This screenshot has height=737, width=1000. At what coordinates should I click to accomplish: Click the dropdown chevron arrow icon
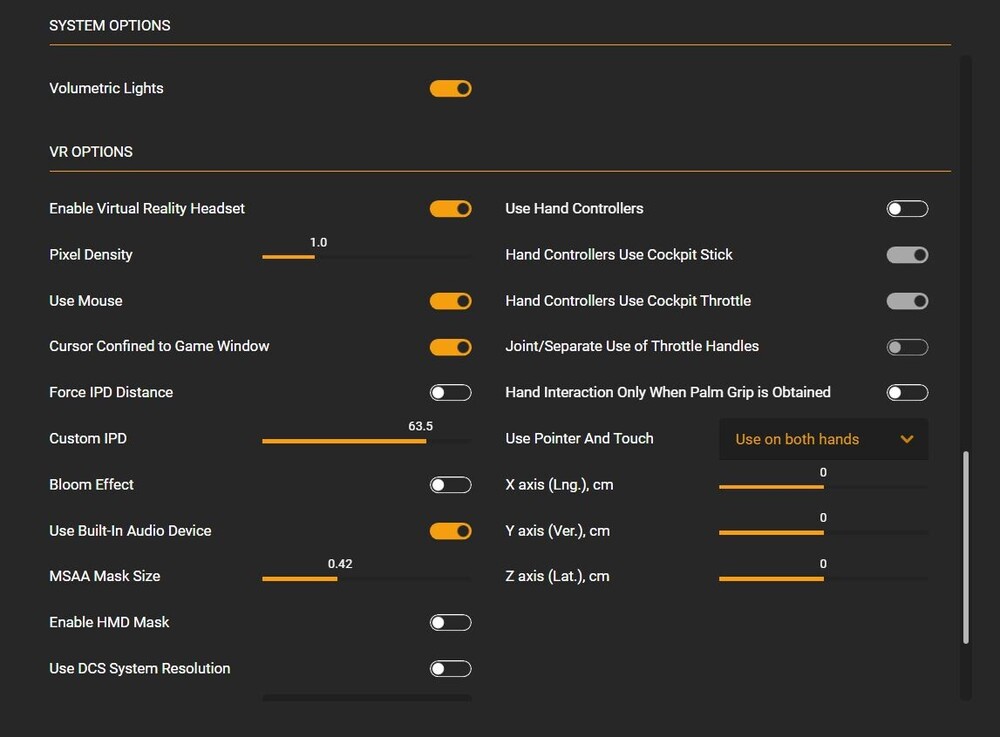click(907, 439)
